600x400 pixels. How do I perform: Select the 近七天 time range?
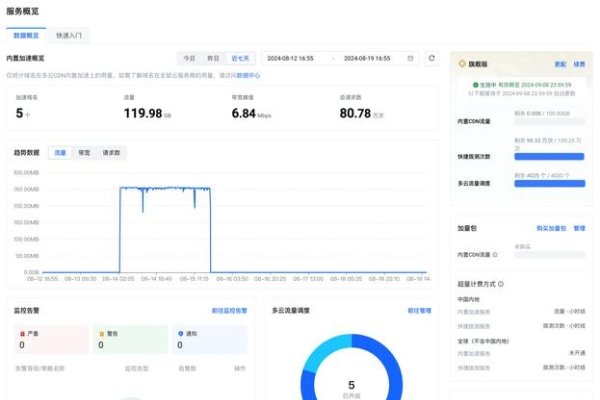pos(240,58)
